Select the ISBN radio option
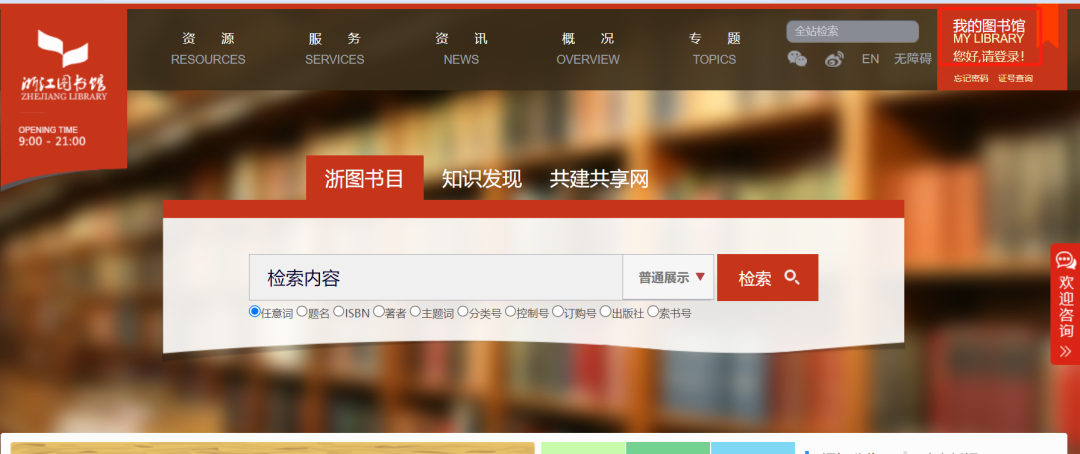This screenshot has height=454, width=1080. point(339,312)
